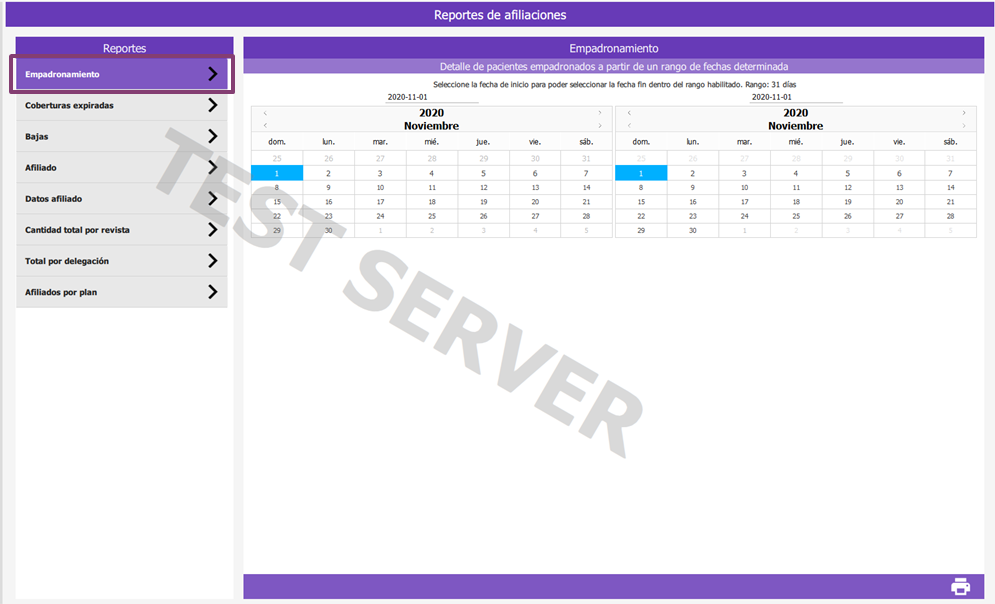The height and width of the screenshot is (604, 995).
Task: Select highlighted day 1 in start-date calendar
Action: (x=277, y=173)
